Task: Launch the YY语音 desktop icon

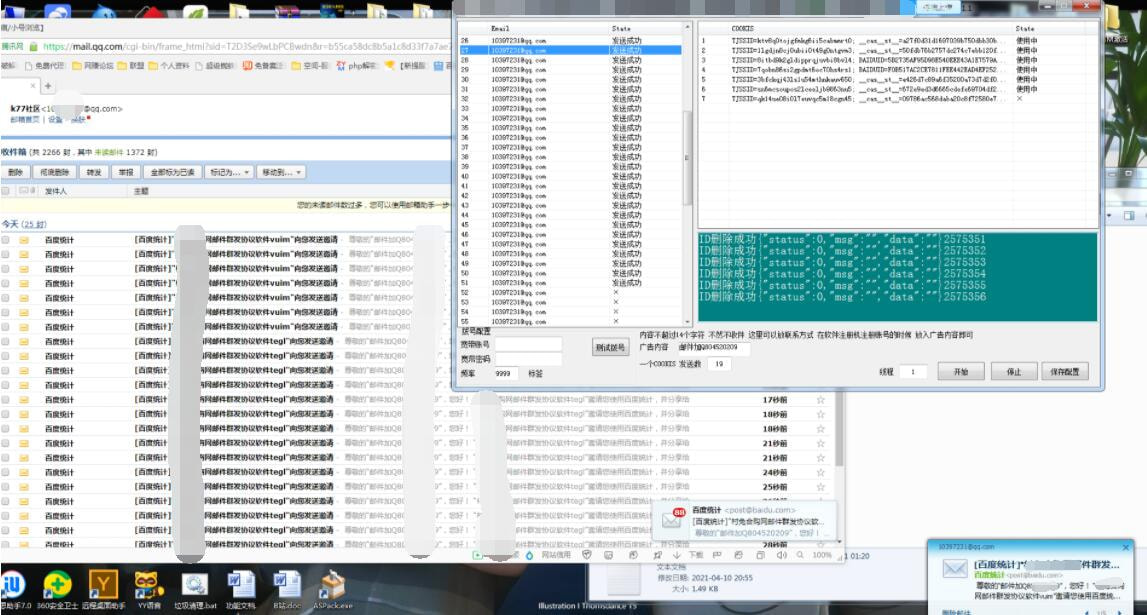Action: 148,589
